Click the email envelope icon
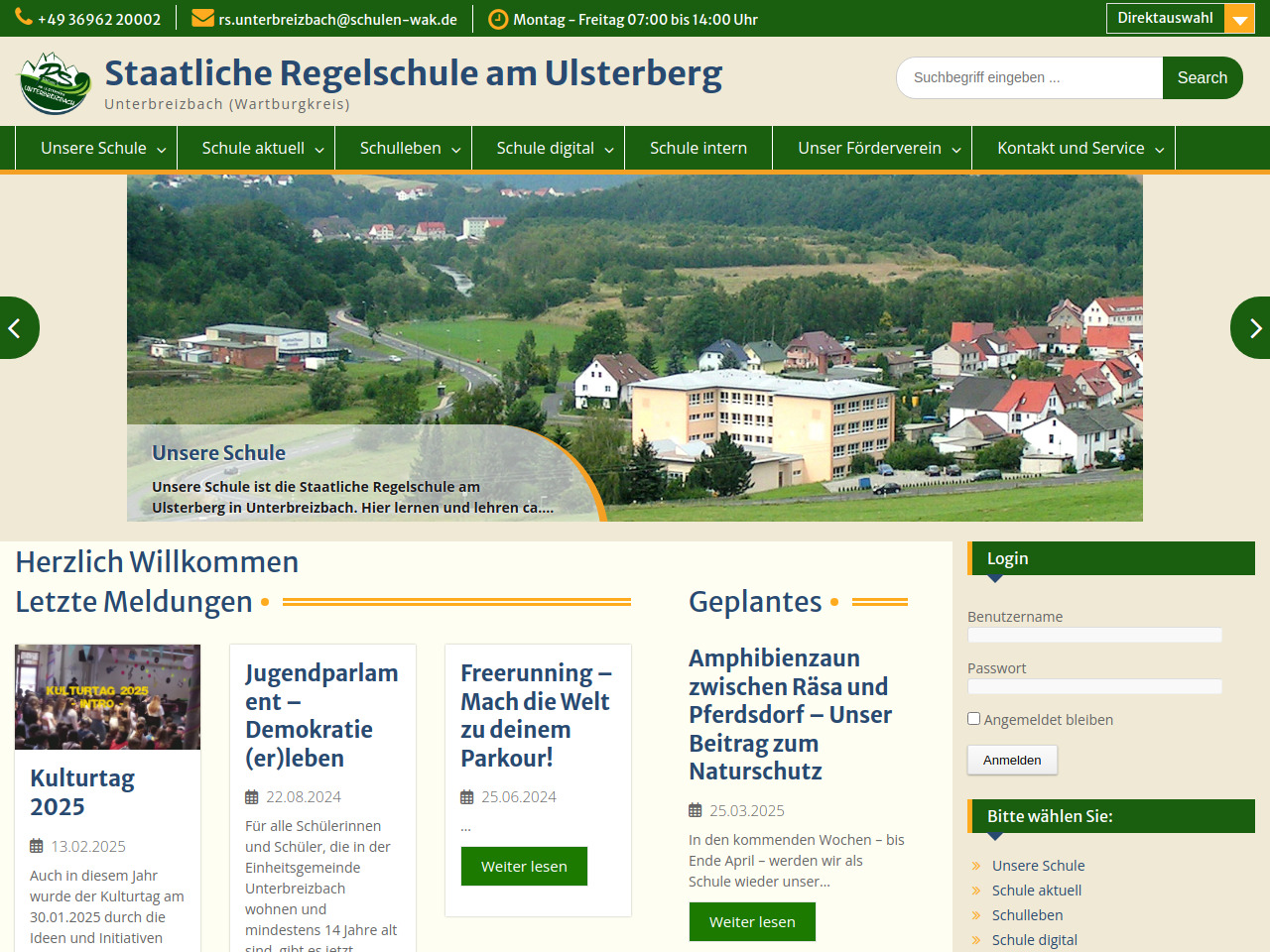The height and width of the screenshot is (952, 1270). (x=202, y=19)
